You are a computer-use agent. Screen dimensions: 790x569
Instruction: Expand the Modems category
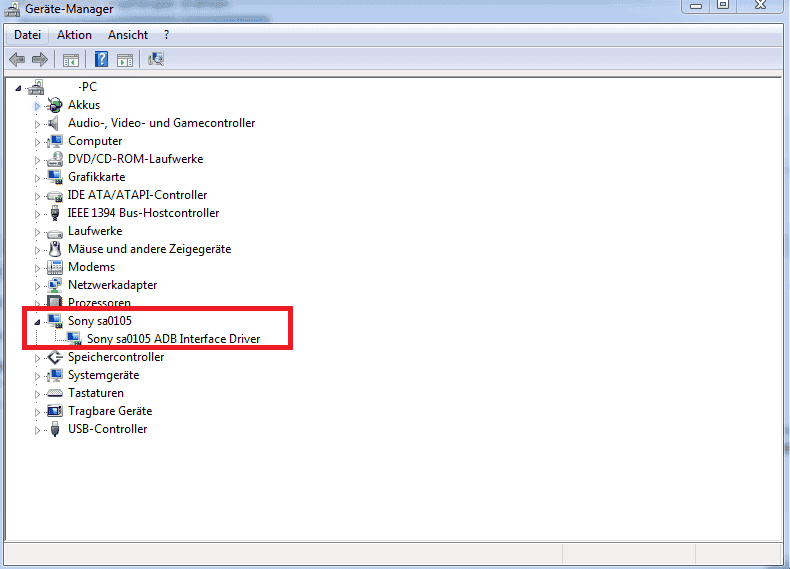(37, 268)
